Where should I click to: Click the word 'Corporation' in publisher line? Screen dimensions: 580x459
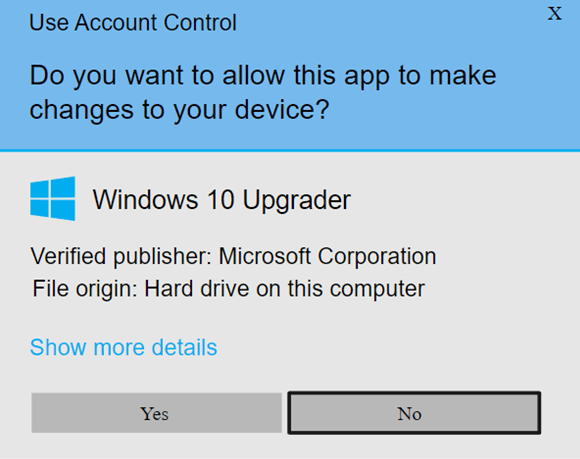pos(377,256)
